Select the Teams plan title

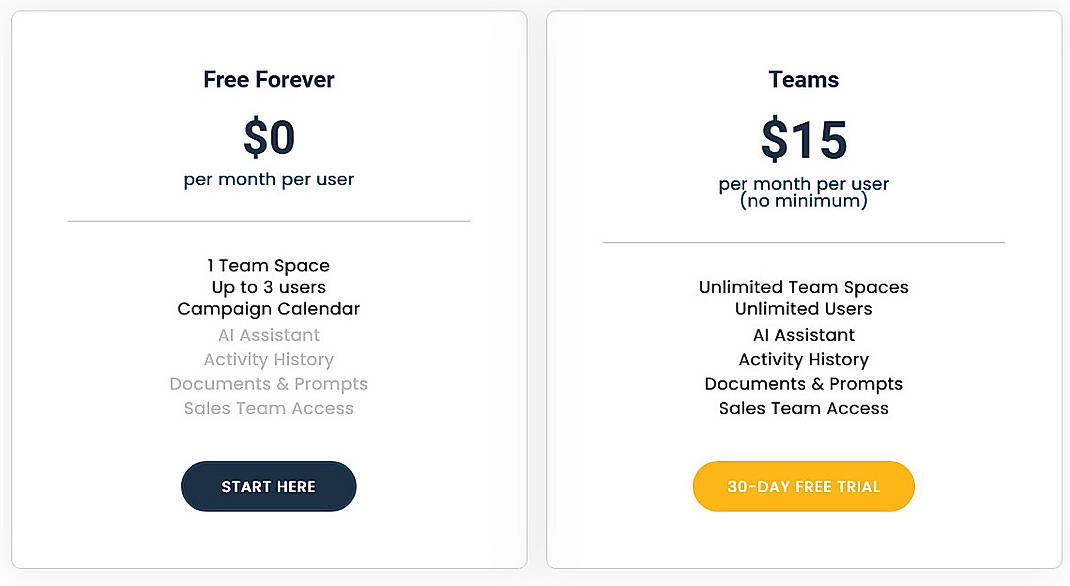803,79
